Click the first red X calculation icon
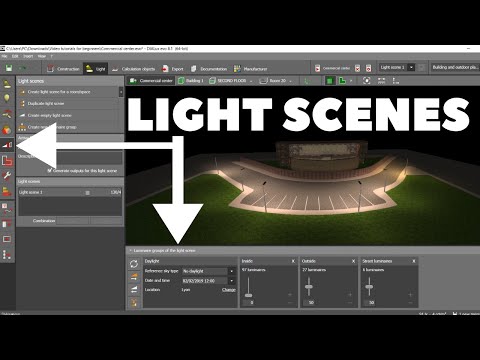This screenshot has width=480, height=360. (357, 68)
